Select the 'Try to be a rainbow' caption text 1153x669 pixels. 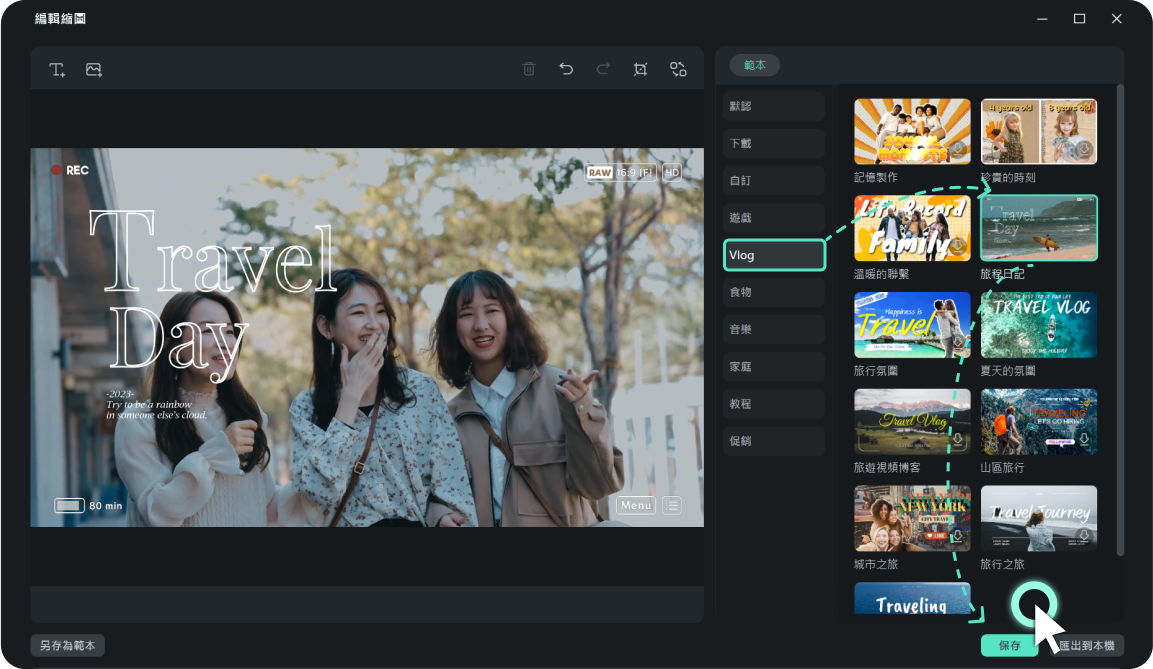pos(156,405)
